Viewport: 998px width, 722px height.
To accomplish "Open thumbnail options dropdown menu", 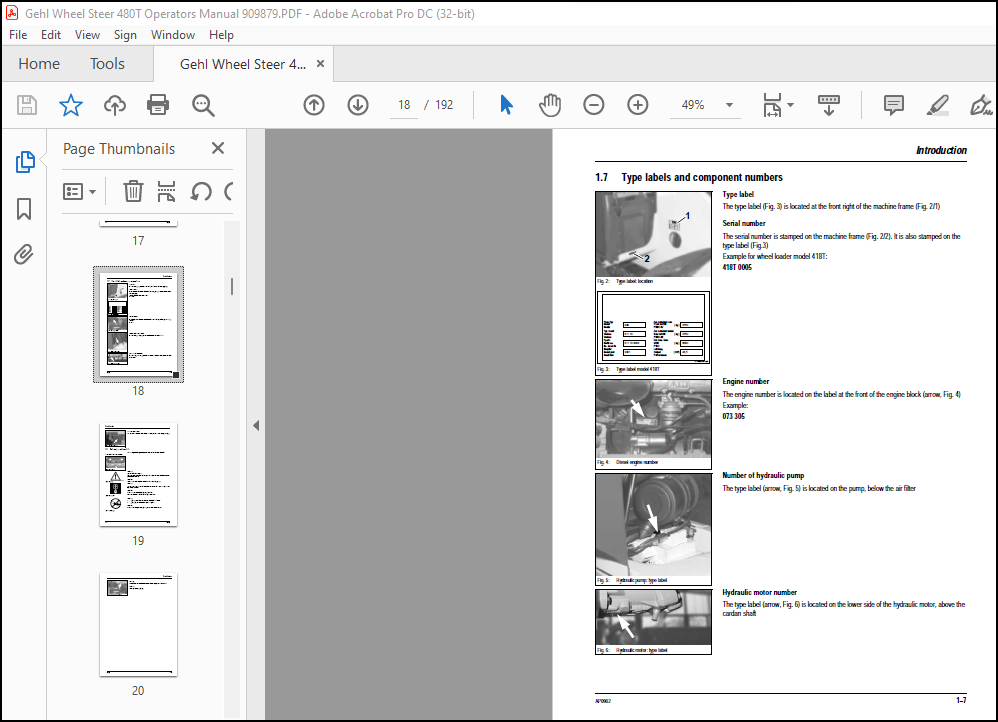I will tap(80, 191).
